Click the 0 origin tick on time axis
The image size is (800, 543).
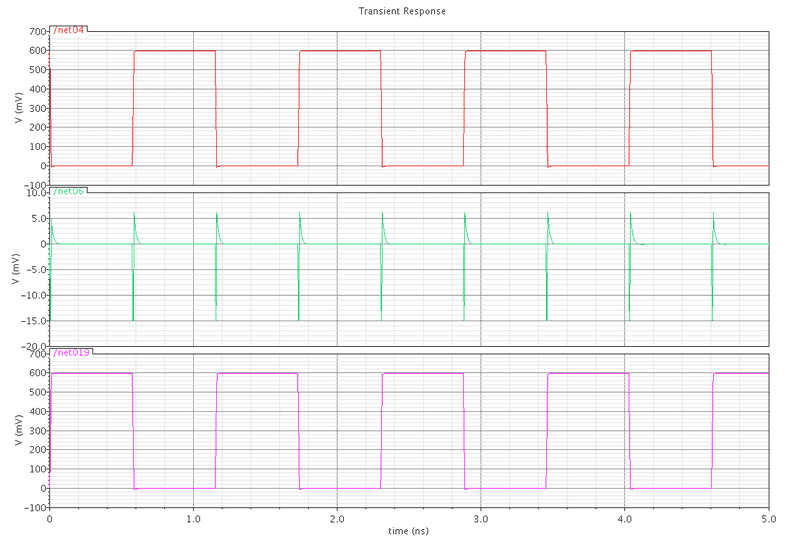49,519
